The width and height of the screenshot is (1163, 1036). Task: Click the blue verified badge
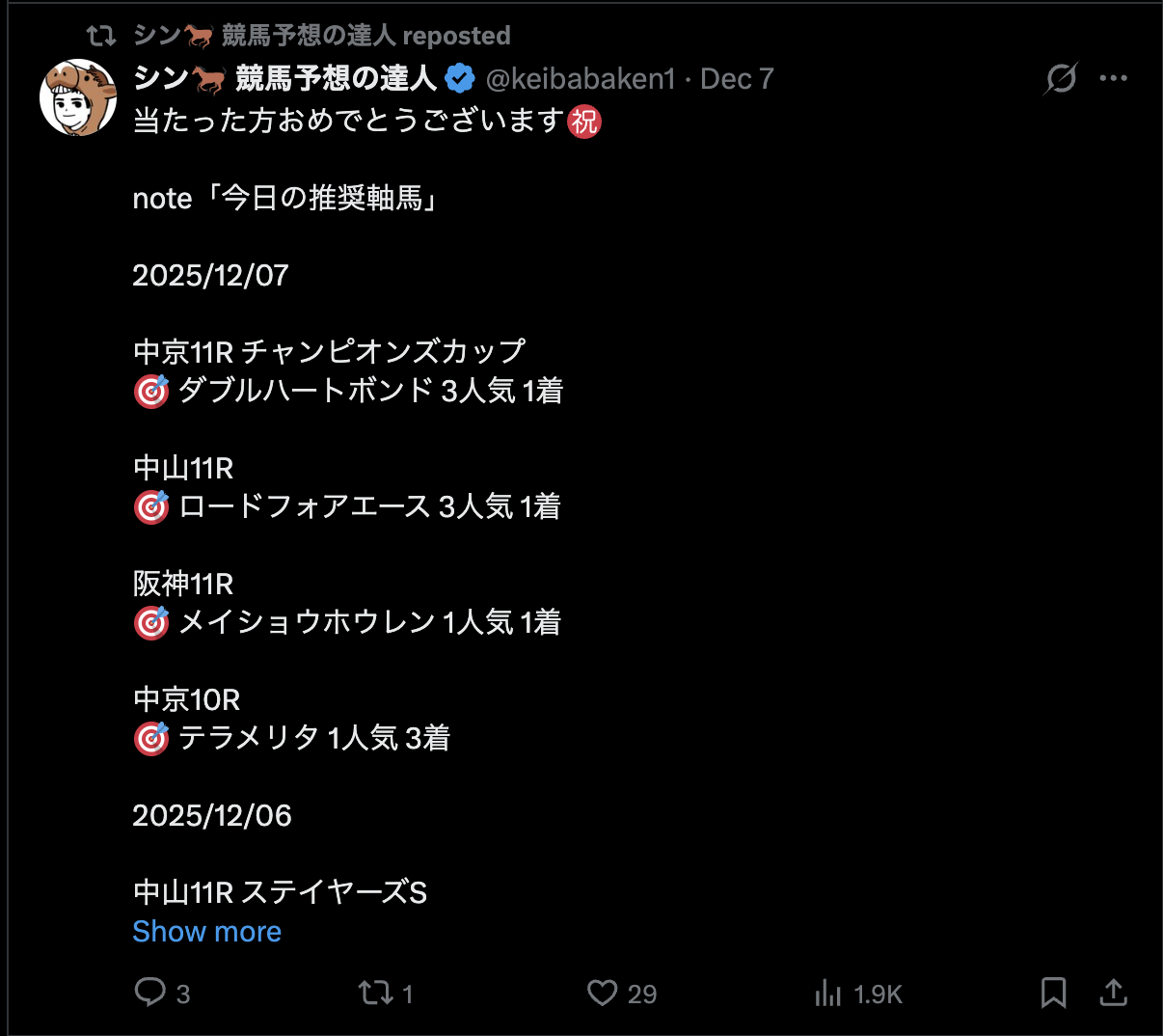click(460, 78)
